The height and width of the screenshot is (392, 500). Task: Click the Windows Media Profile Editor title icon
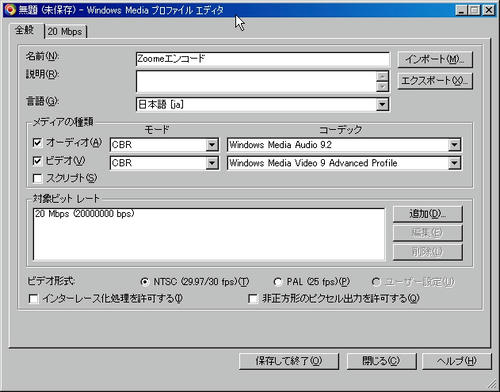coord(10,10)
